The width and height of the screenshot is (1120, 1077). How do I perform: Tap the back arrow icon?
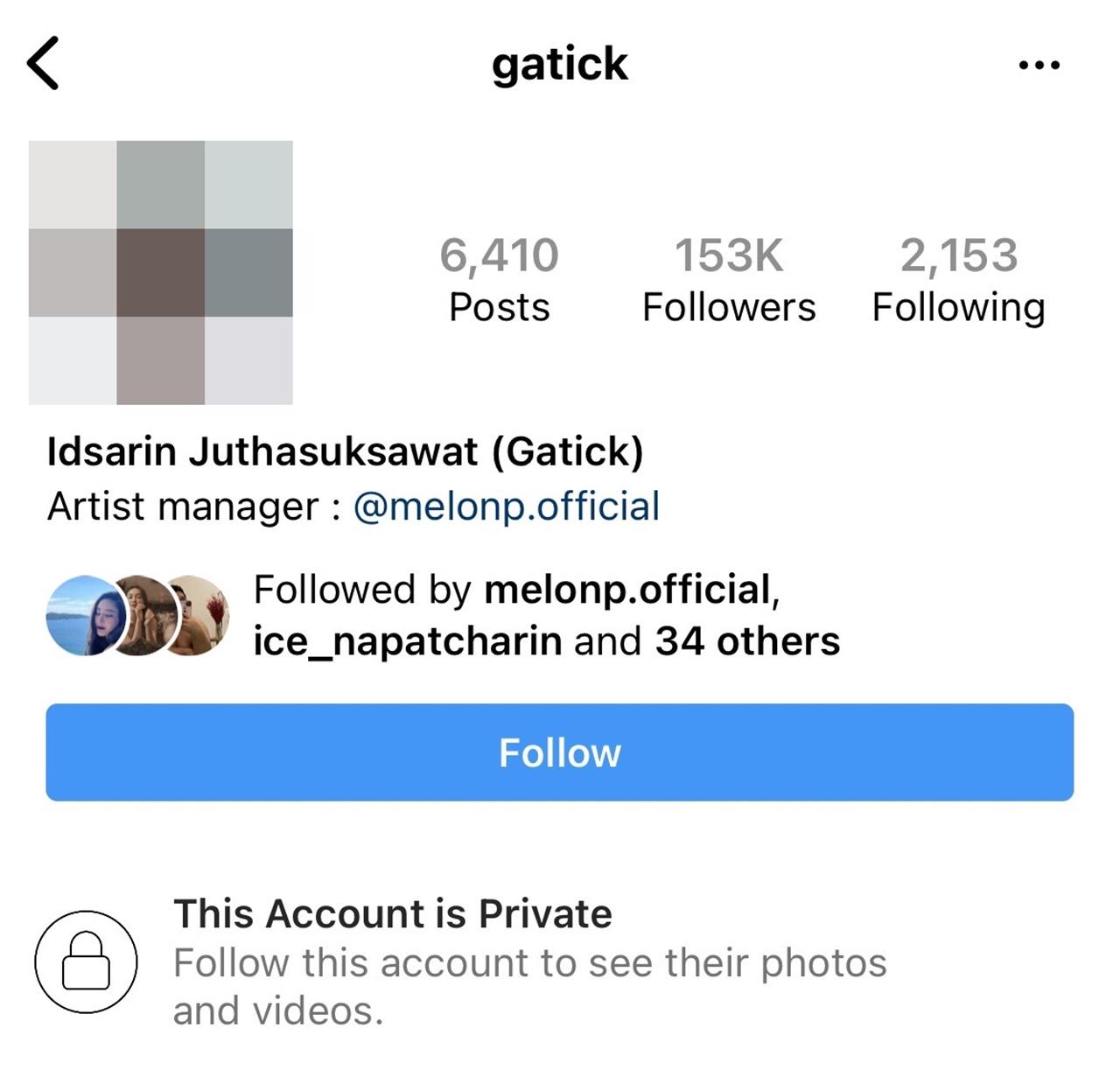(43, 63)
